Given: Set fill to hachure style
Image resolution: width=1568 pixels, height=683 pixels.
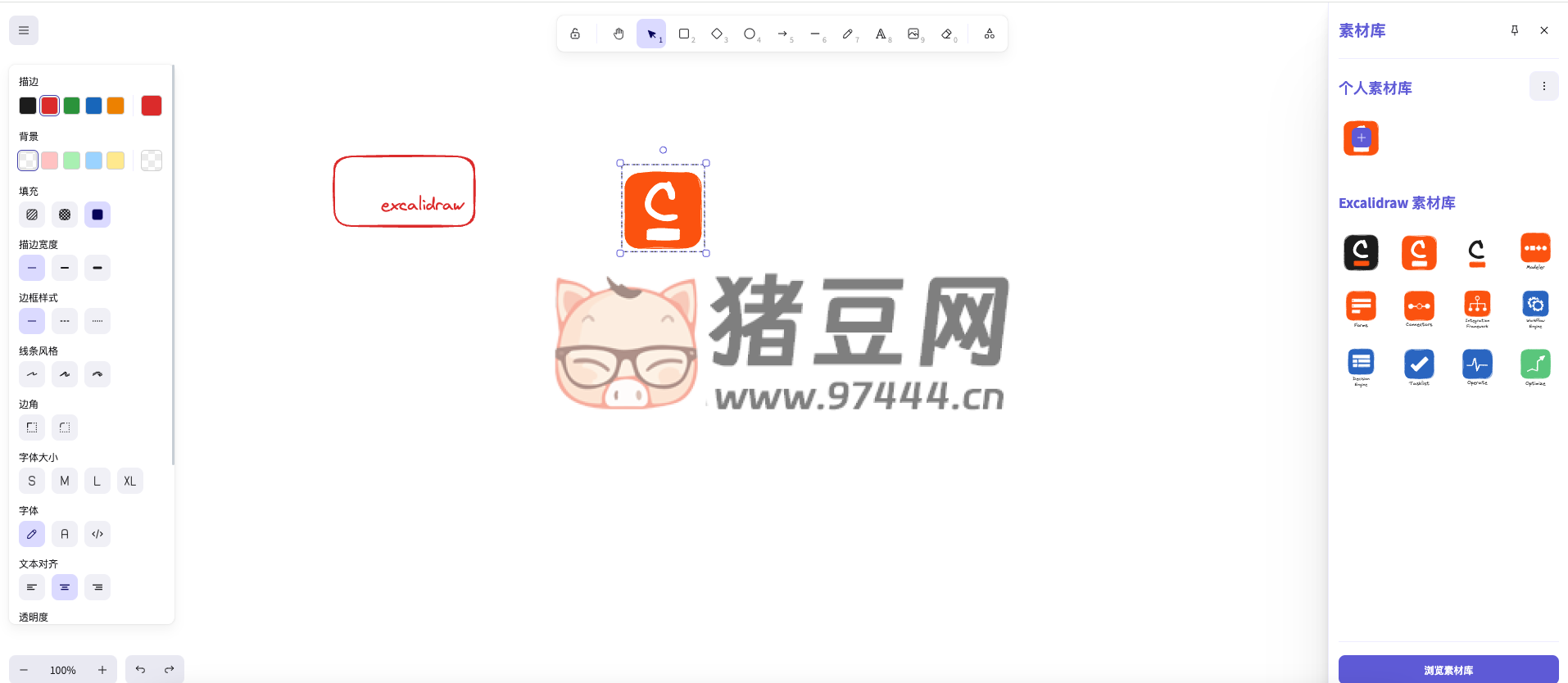Looking at the screenshot, I should 32,215.
